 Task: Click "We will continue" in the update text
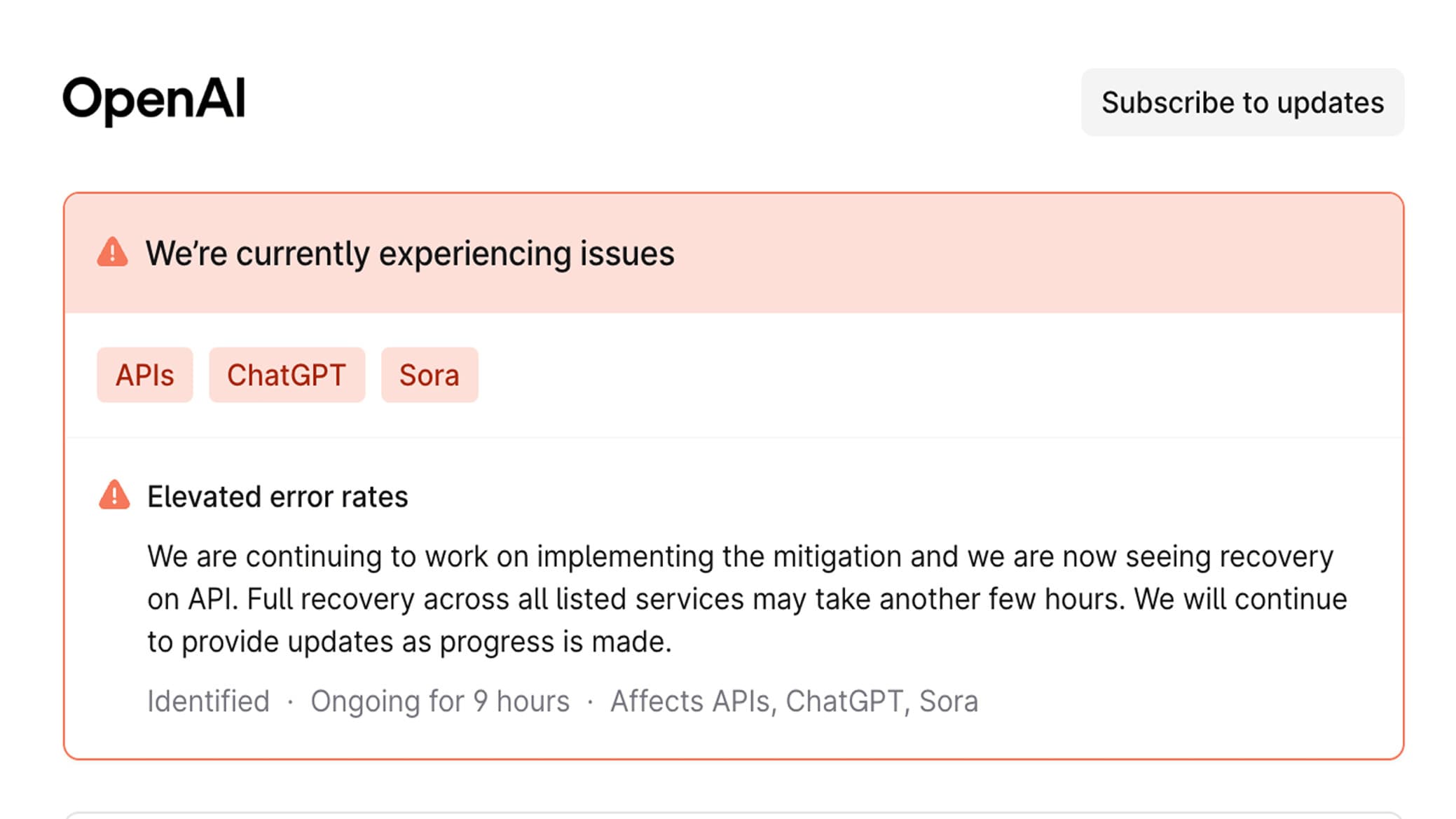tap(1240, 599)
